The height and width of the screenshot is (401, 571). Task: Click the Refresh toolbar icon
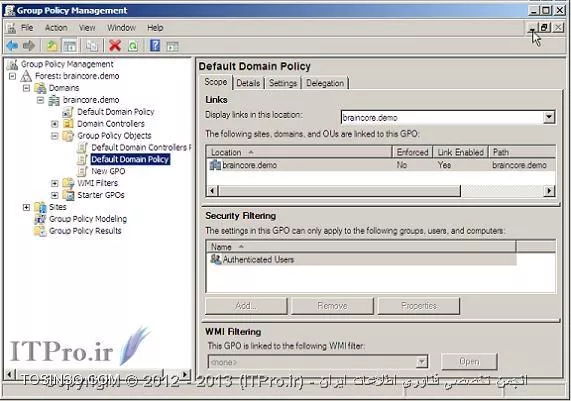click(x=133, y=46)
